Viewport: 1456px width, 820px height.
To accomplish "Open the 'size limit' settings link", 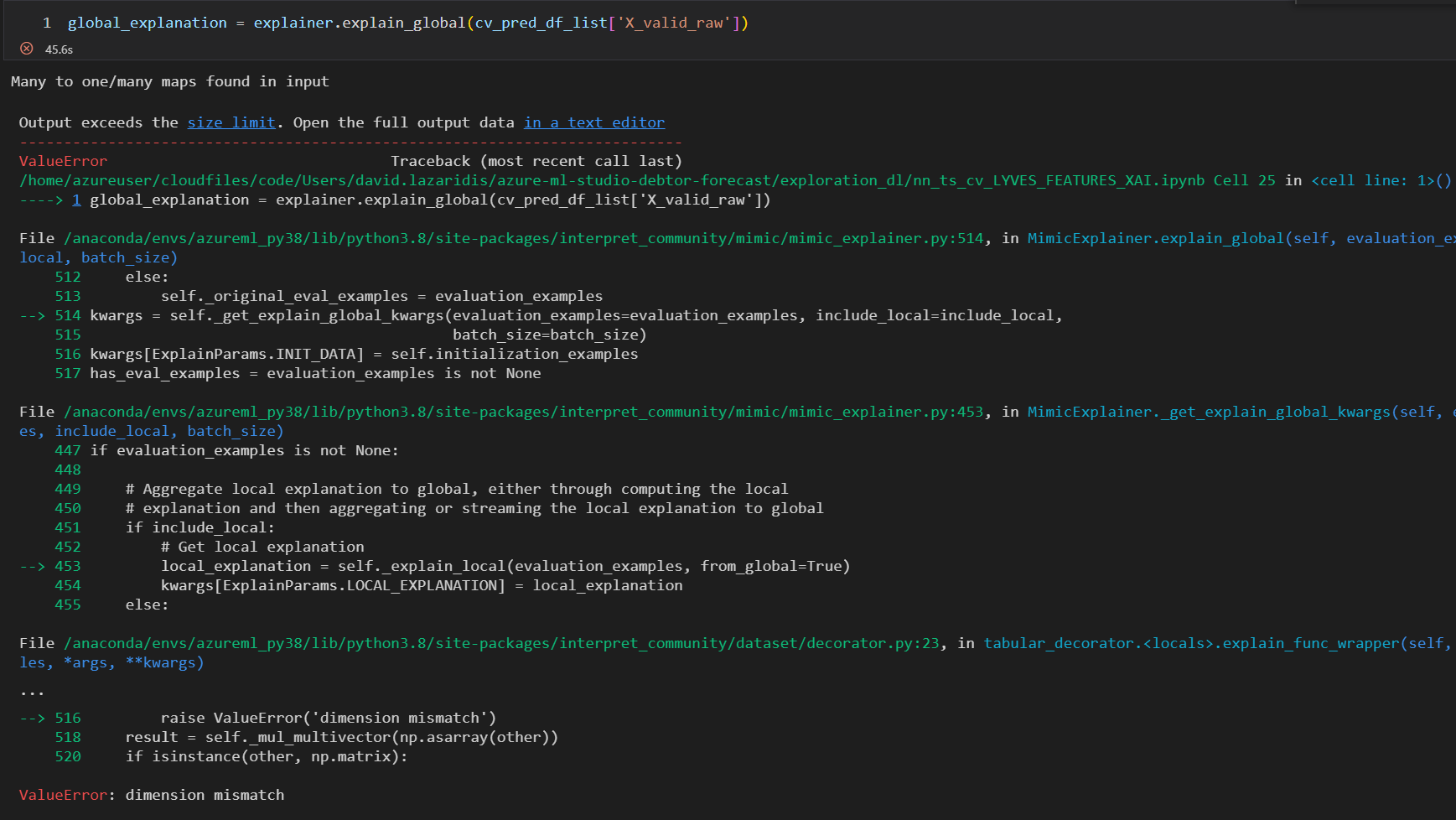I will tap(231, 122).
